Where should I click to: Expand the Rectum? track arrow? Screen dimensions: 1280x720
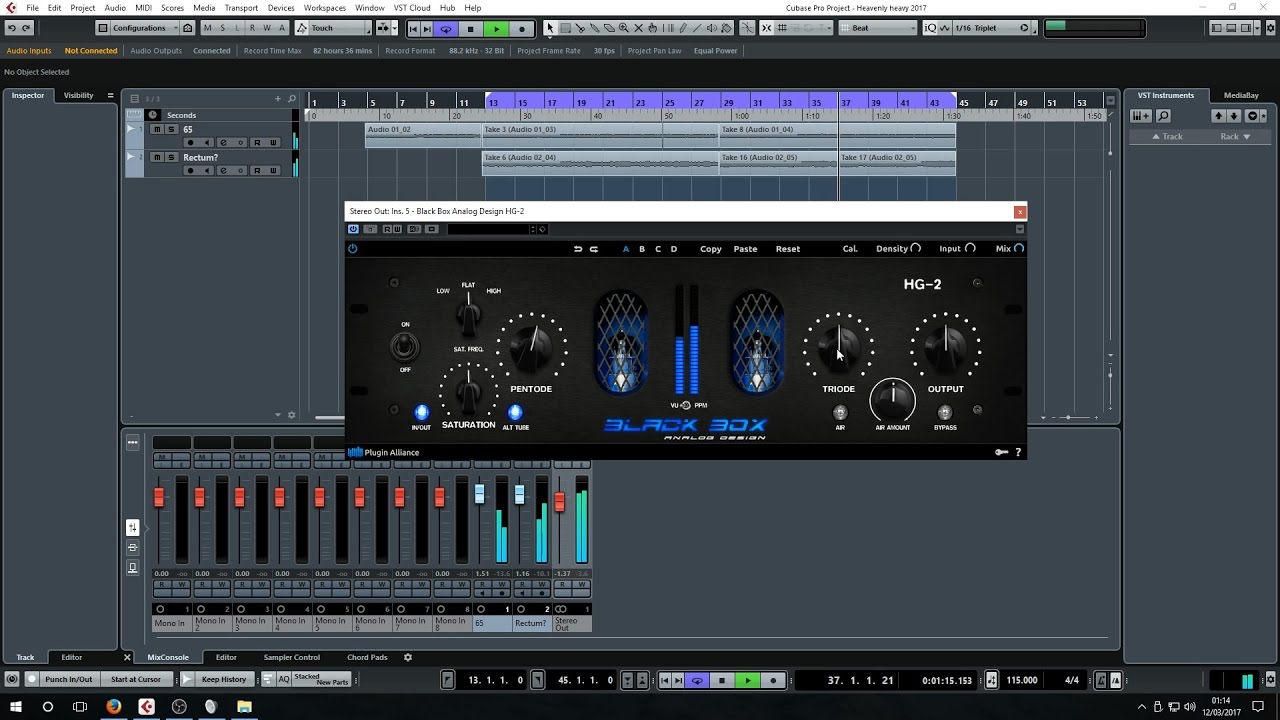(x=130, y=157)
